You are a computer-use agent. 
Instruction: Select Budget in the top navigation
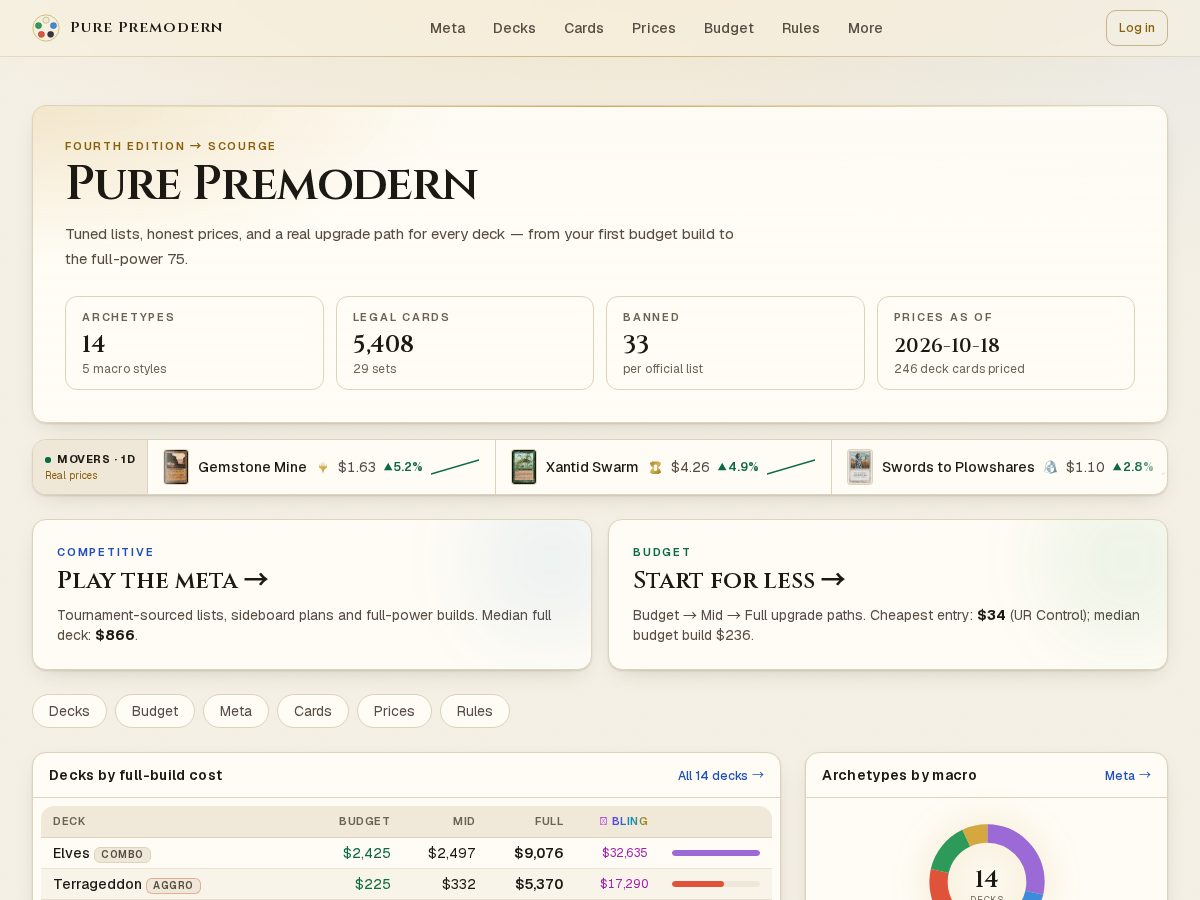(729, 28)
